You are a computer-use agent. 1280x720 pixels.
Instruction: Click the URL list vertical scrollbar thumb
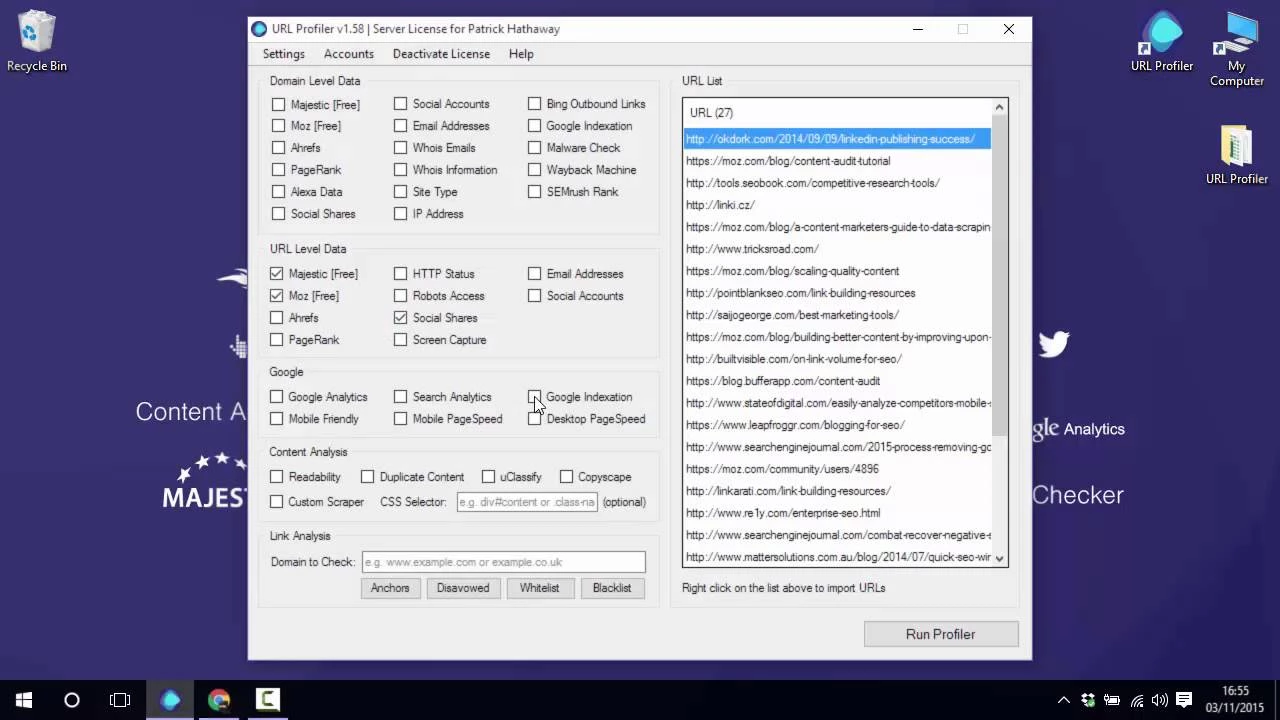[x=999, y=277]
